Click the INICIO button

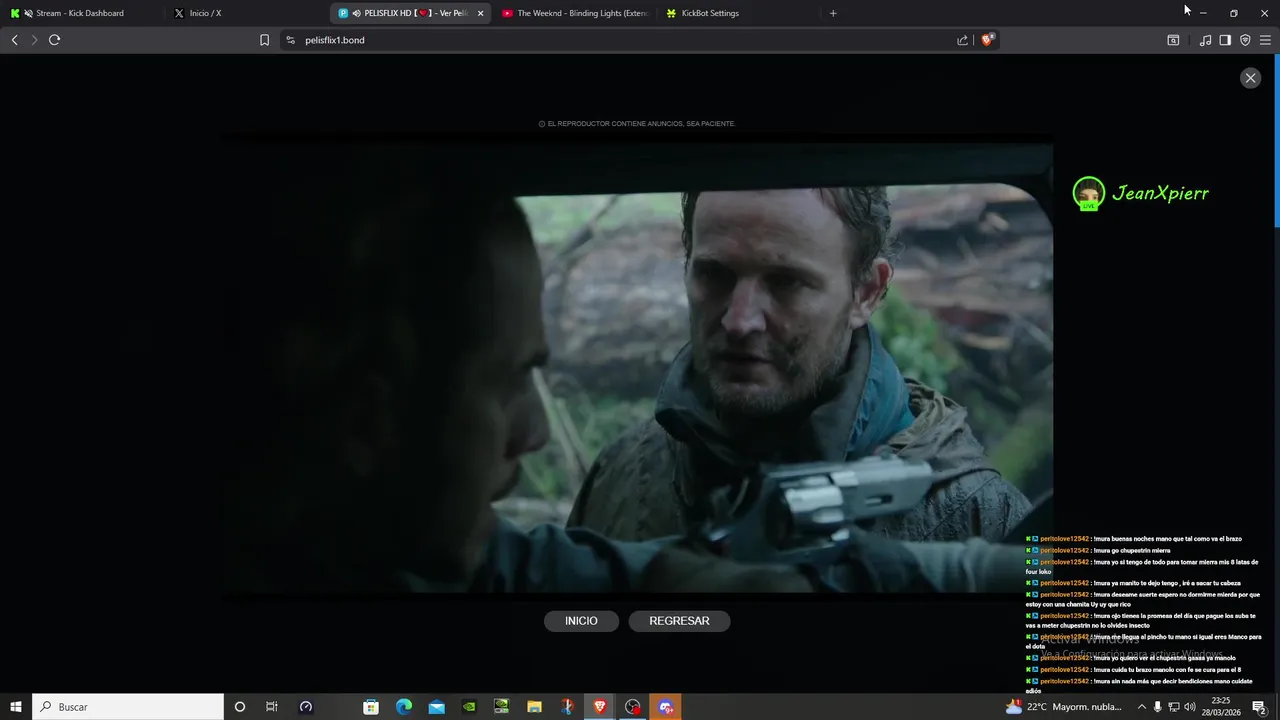581,621
